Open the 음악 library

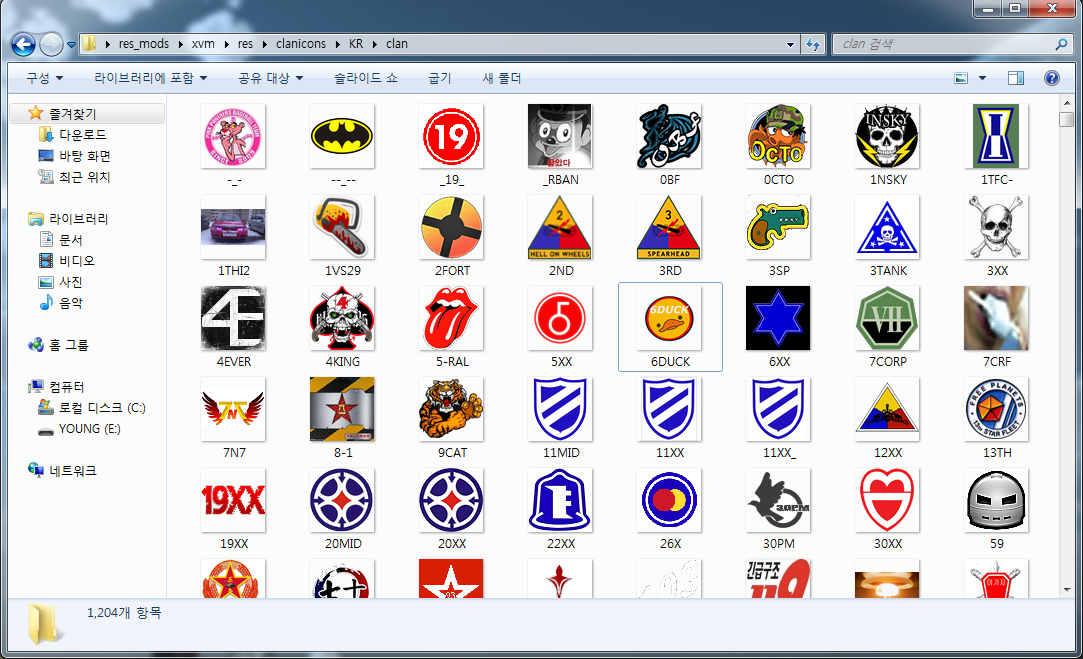pos(61,303)
